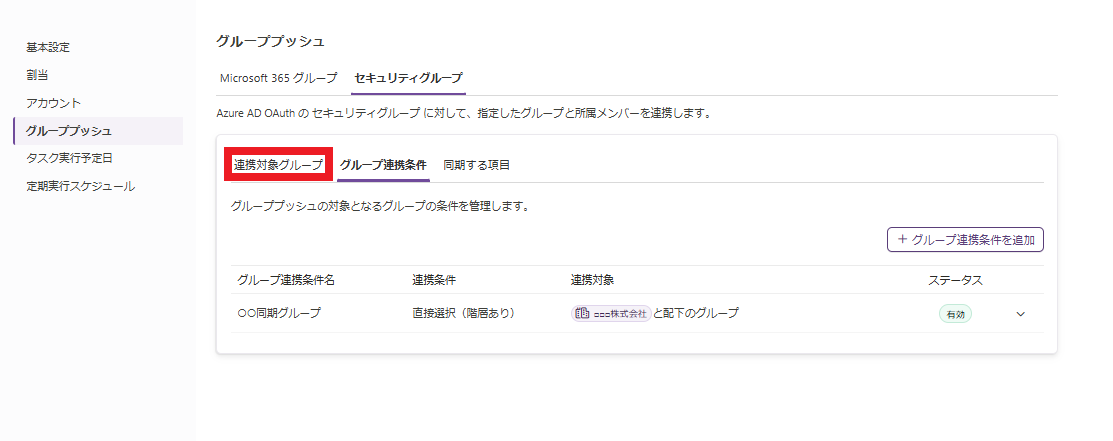Viewport: 1113px width, 441px height.
Task: Select the グループ連携条件 sub-tab
Action: coord(383,165)
